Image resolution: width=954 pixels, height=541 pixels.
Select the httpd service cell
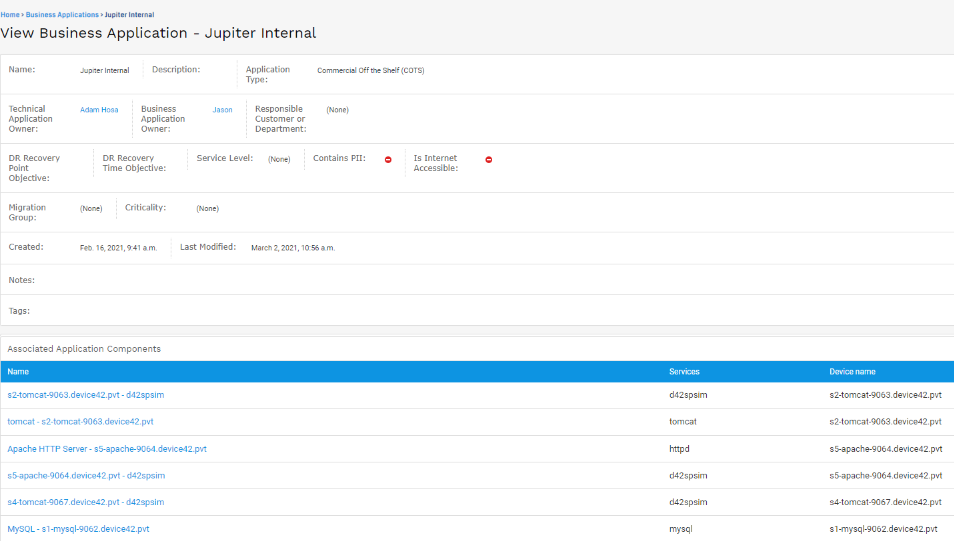pyautogui.click(x=679, y=449)
